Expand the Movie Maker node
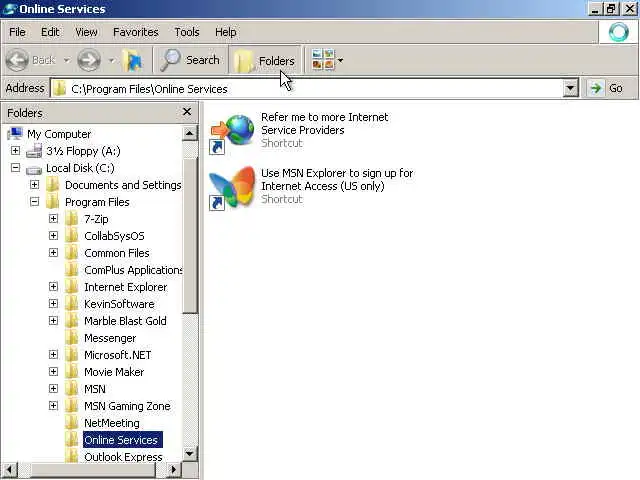The image size is (640, 480). 53,372
